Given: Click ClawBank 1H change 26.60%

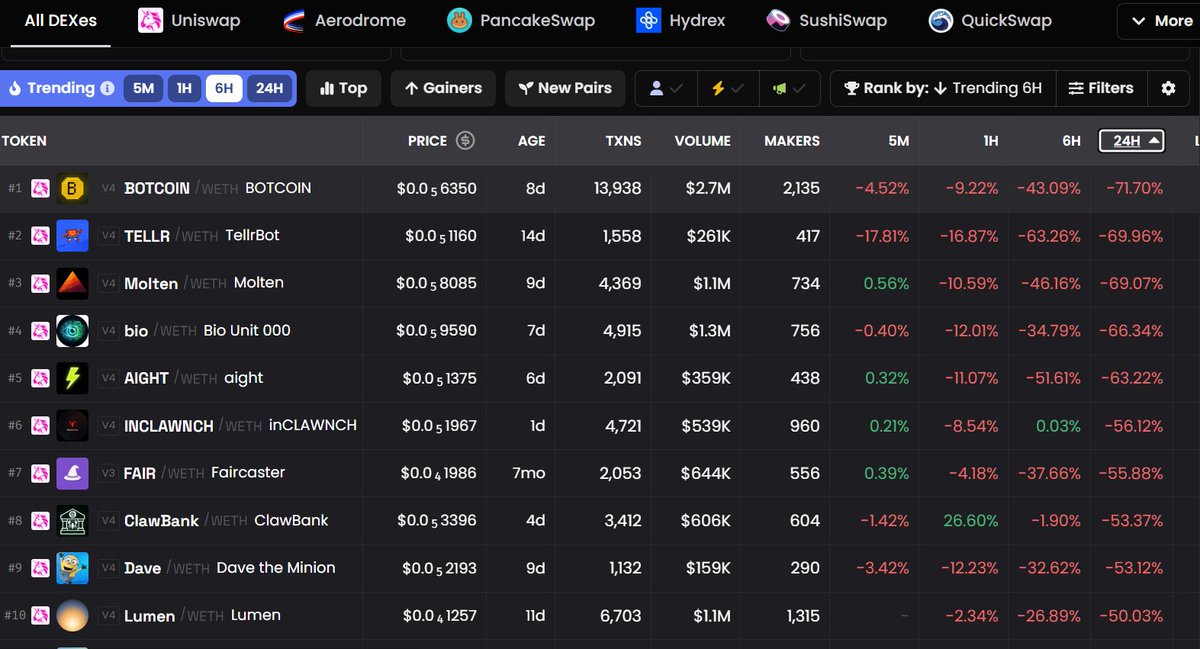Looking at the screenshot, I should [x=970, y=521].
